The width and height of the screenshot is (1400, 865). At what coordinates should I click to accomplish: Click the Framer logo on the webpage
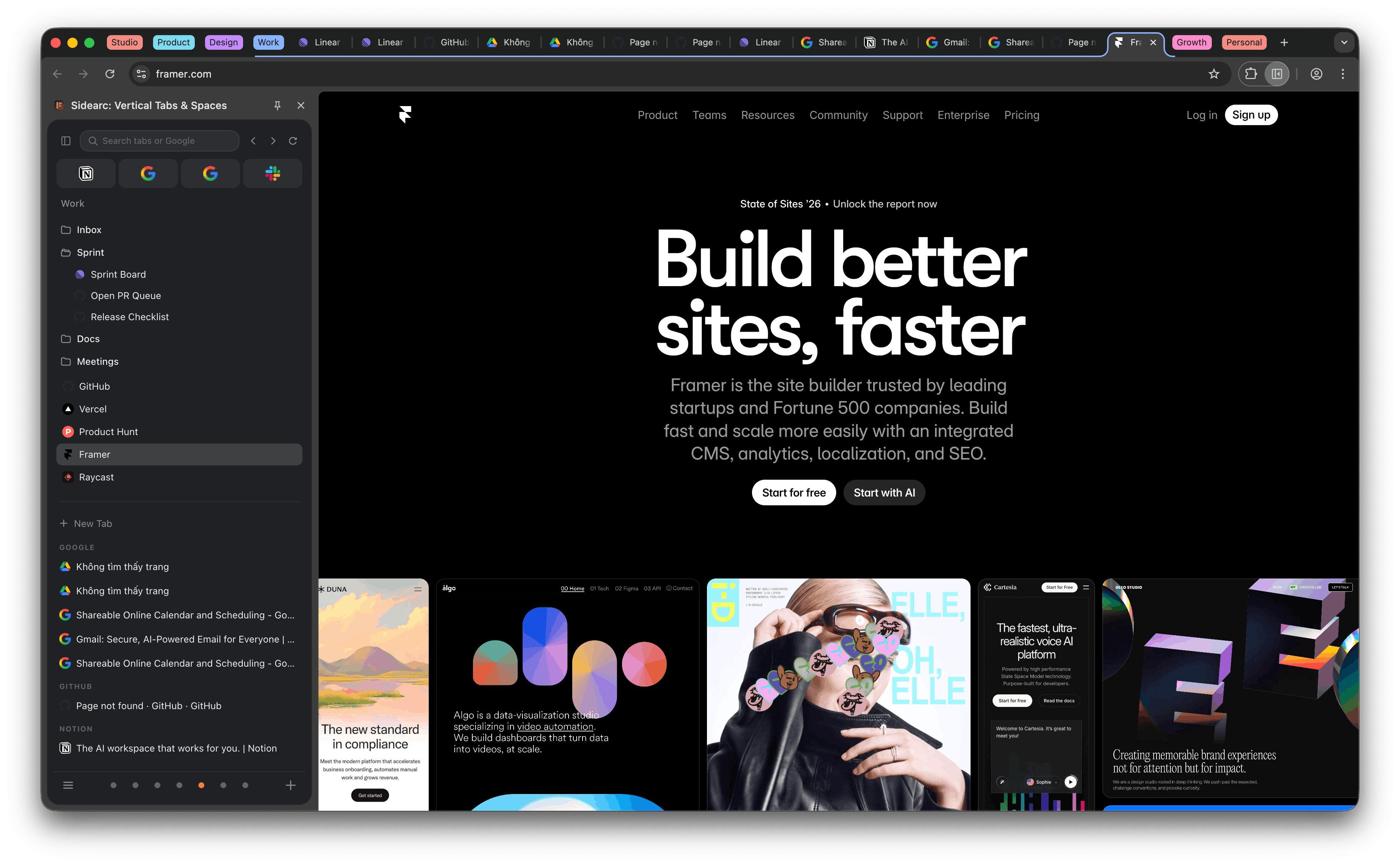coord(406,115)
